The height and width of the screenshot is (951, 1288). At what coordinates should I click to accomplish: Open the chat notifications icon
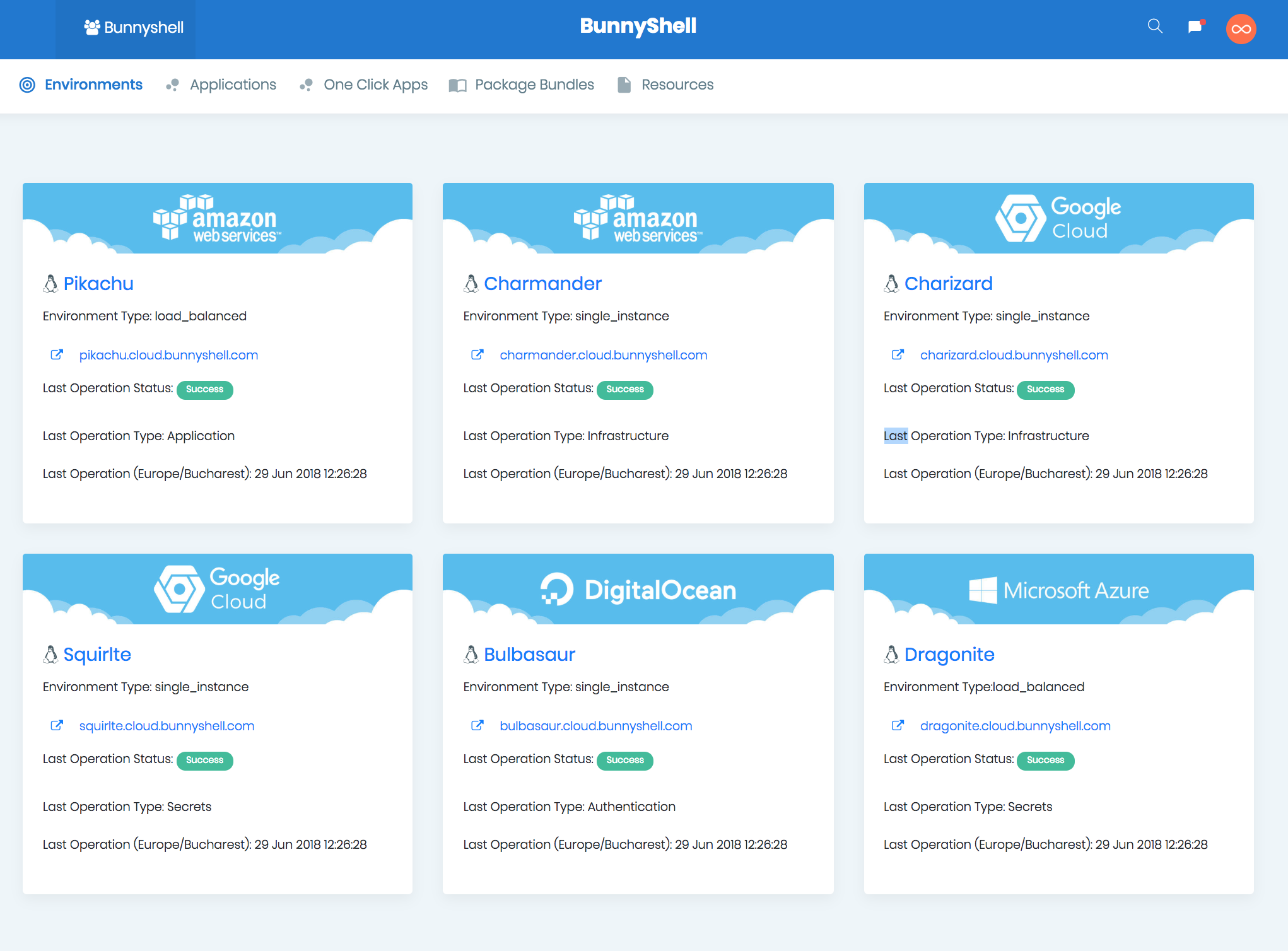coord(1195,26)
